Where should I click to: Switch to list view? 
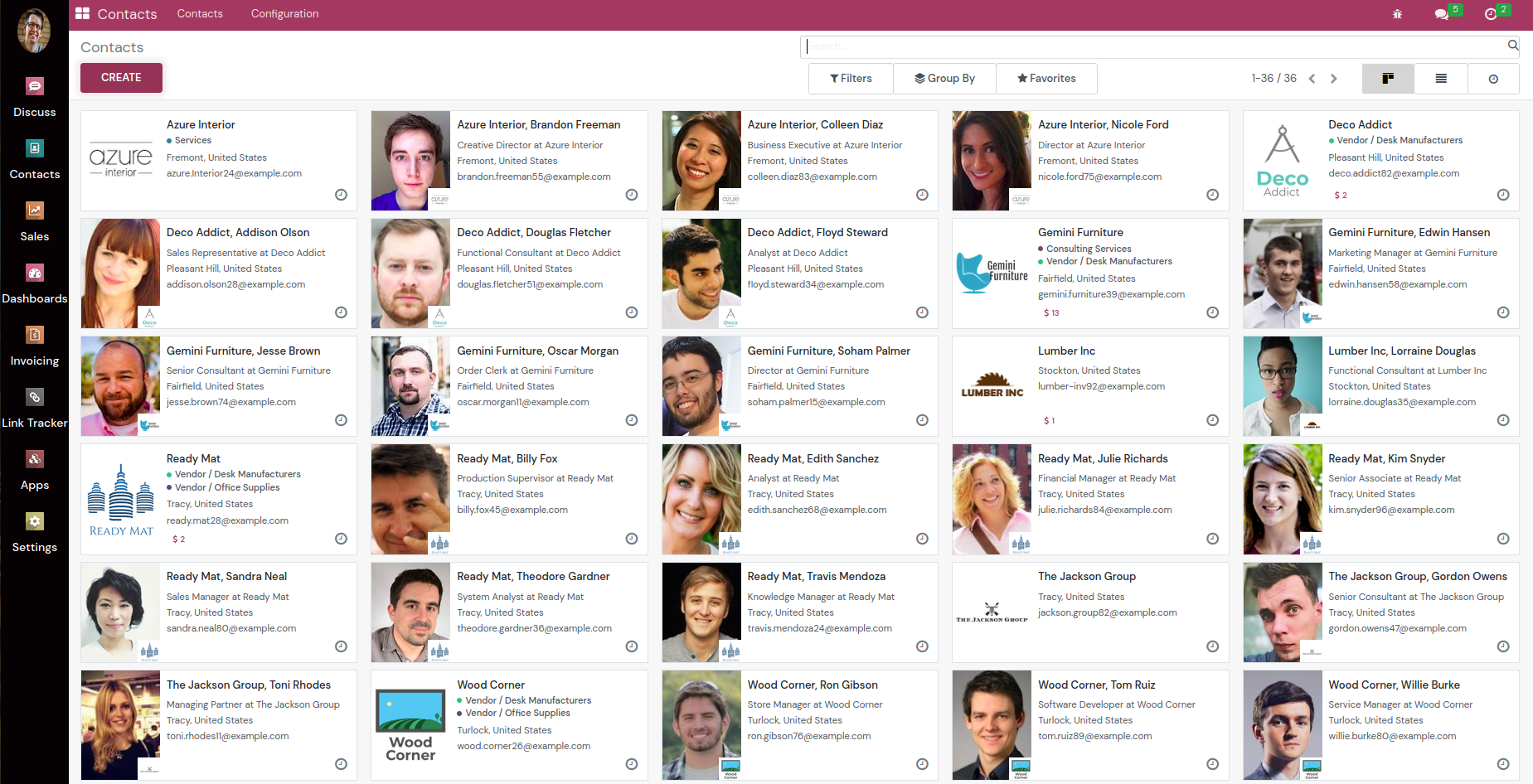[1441, 79]
